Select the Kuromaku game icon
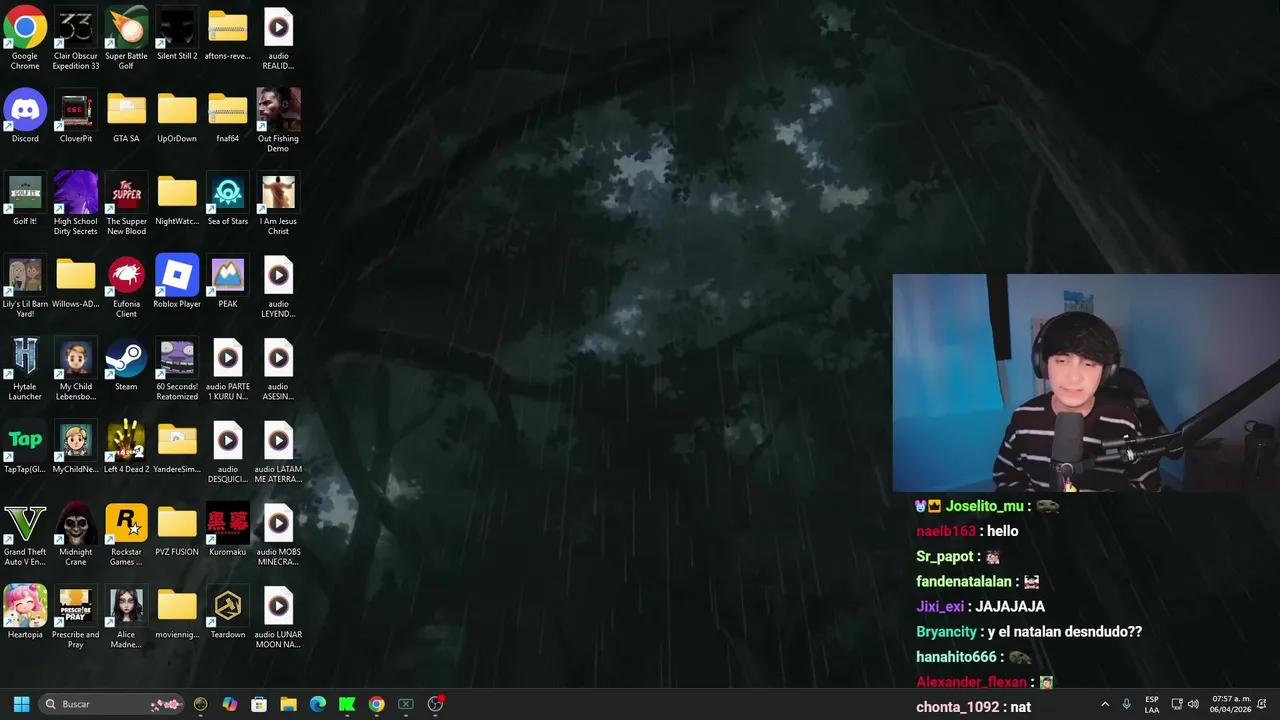This screenshot has width=1280, height=720. tap(227, 531)
